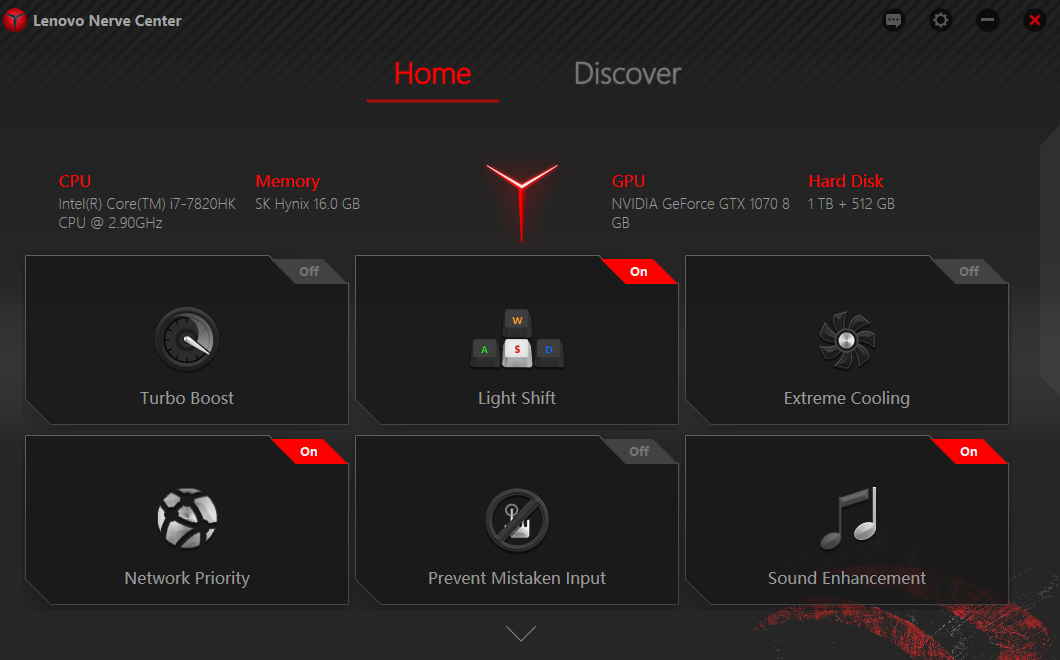This screenshot has height=660, width=1060.
Task: Click the Sound Enhancement music note icon
Action: click(848, 518)
